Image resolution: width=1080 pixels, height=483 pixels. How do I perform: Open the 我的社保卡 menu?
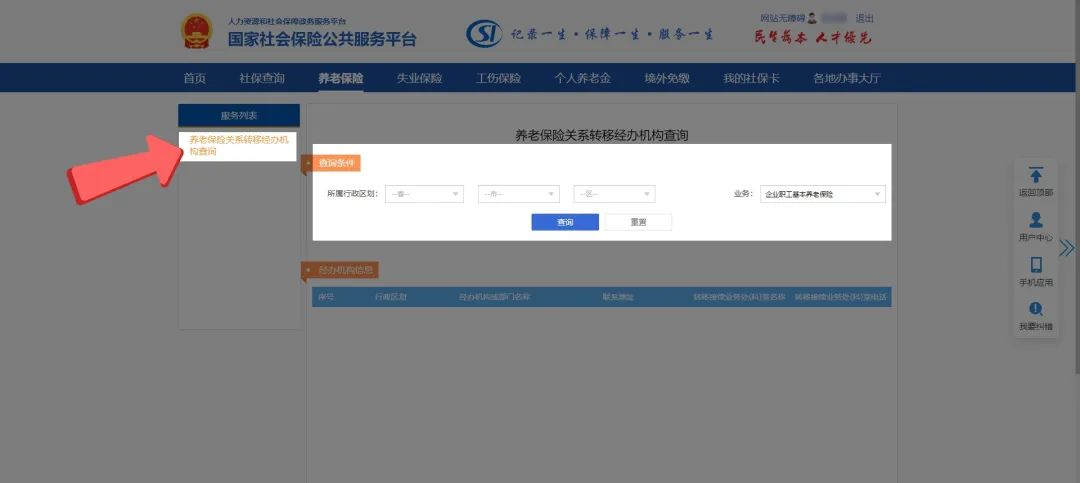pyautogui.click(x=751, y=78)
